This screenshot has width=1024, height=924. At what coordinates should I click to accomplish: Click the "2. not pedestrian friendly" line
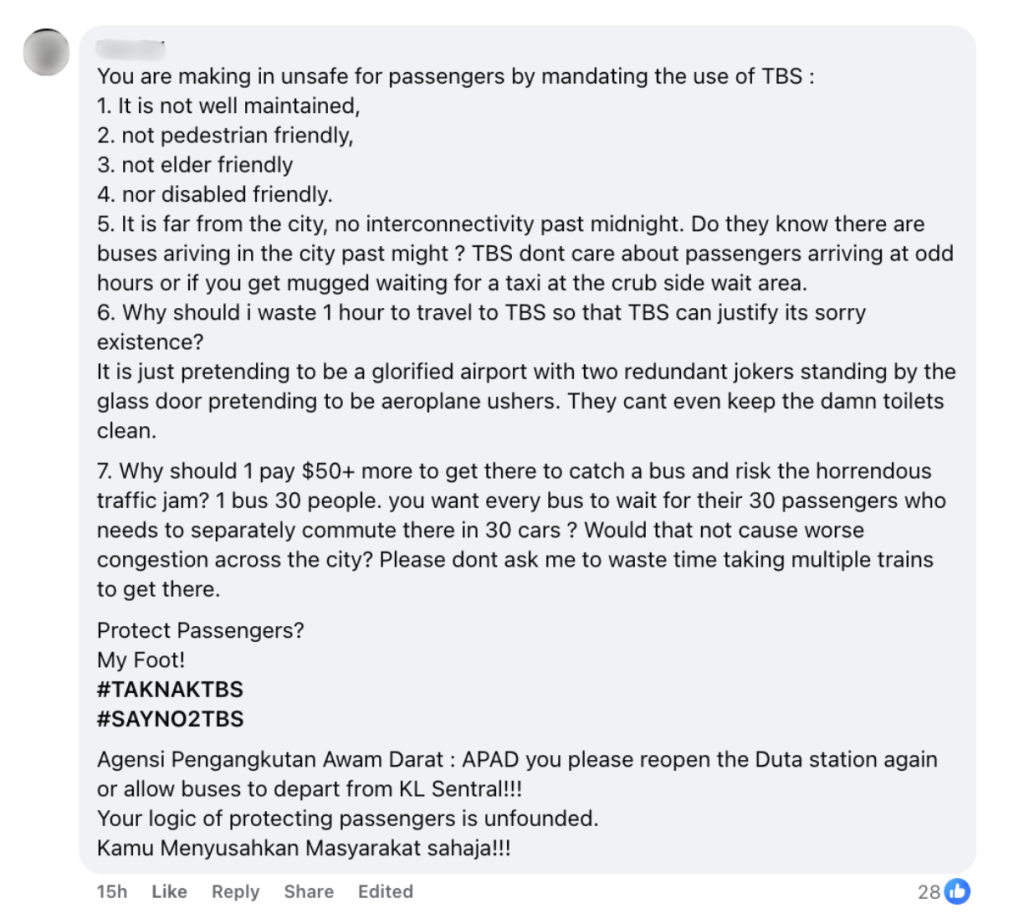tap(225, 135)
